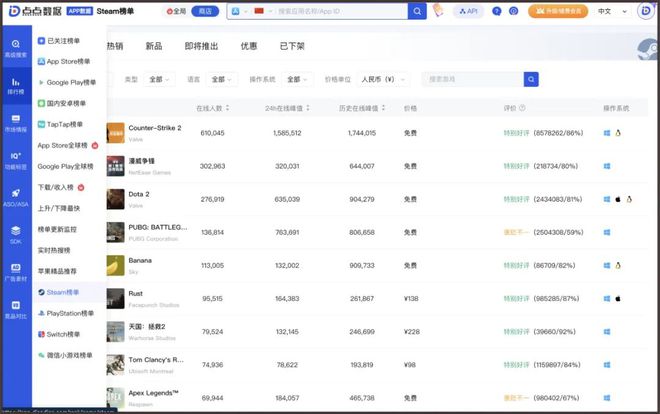Screen dimensions: 660x414
Task: Click the game search magnifier button
Action: 531,79
